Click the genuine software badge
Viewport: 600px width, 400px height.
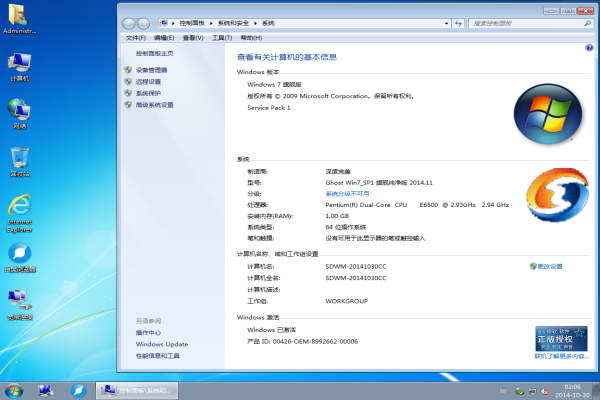click(561, 338)
